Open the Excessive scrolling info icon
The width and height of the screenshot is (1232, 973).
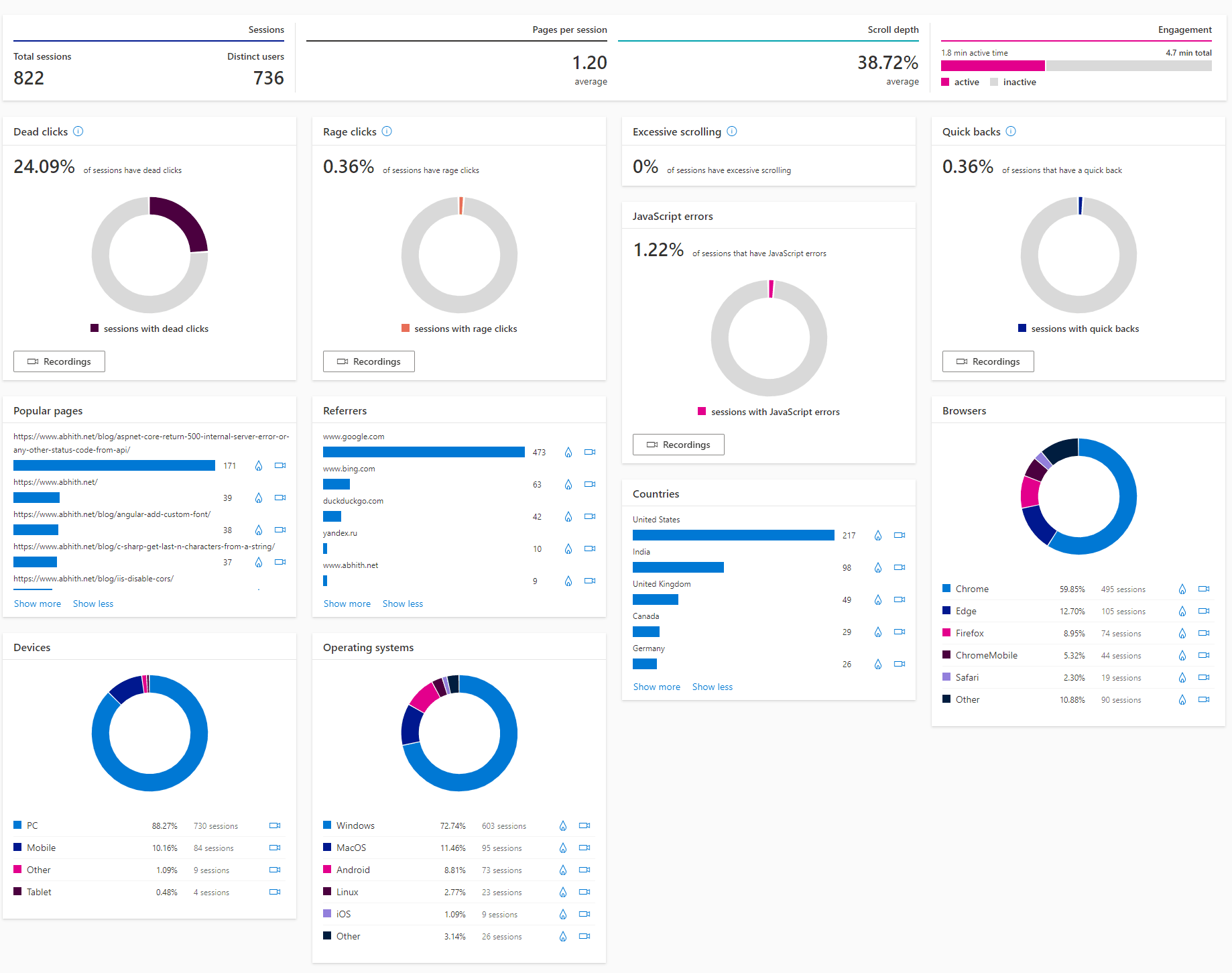coord(732,131)
